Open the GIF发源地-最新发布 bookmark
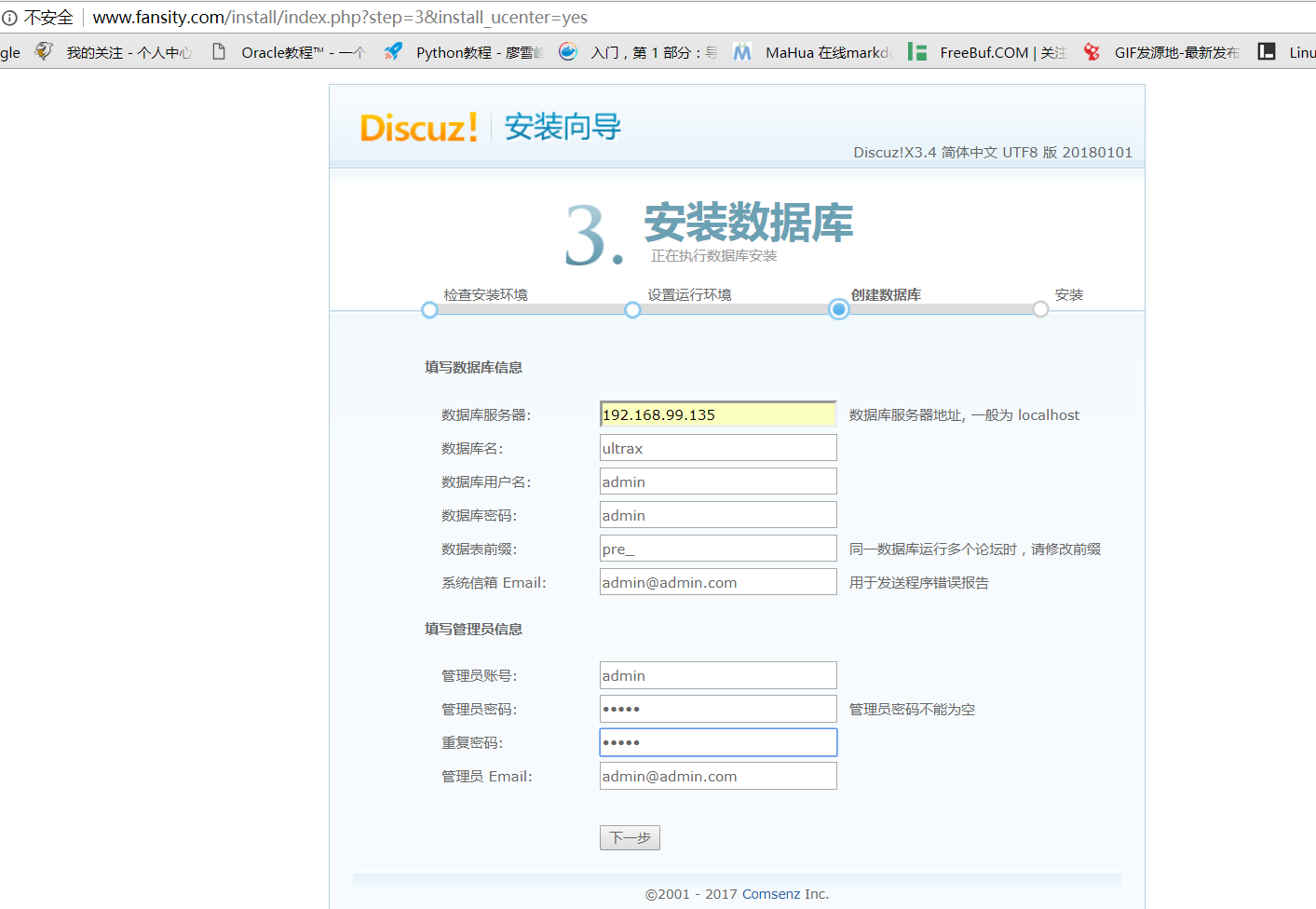Viewport: 1316px width, 909px height. [1177, 52]
